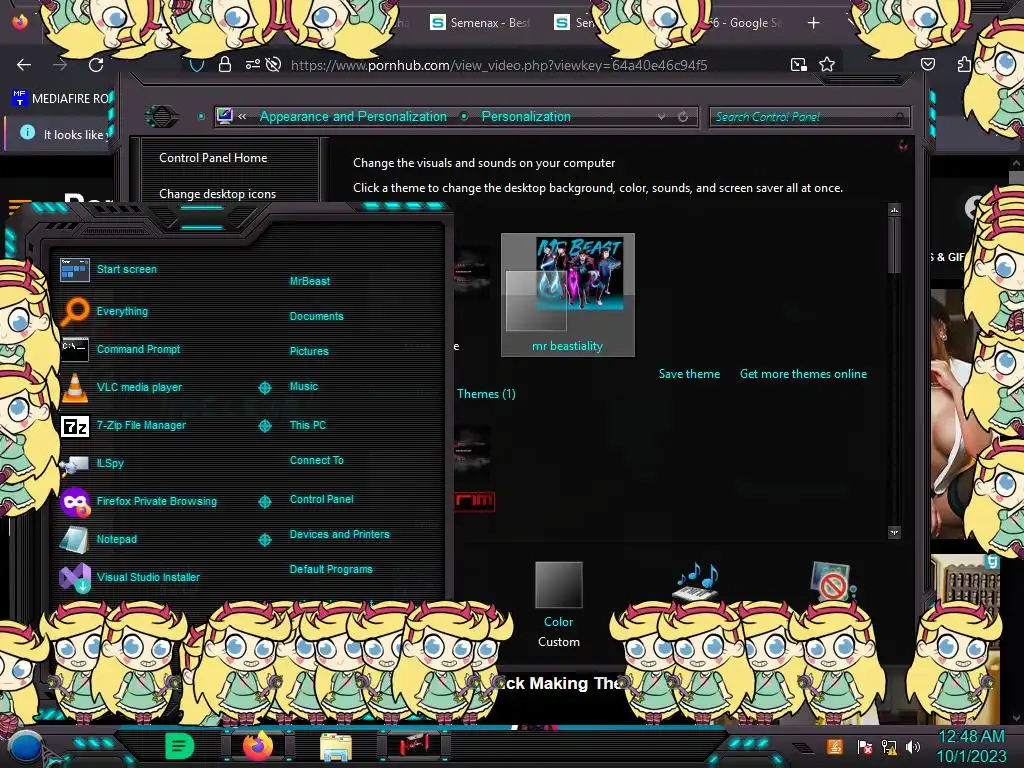Click the network icon in system tray
The width and height of the screenshot is (1024, 768).
coord(889,746)
